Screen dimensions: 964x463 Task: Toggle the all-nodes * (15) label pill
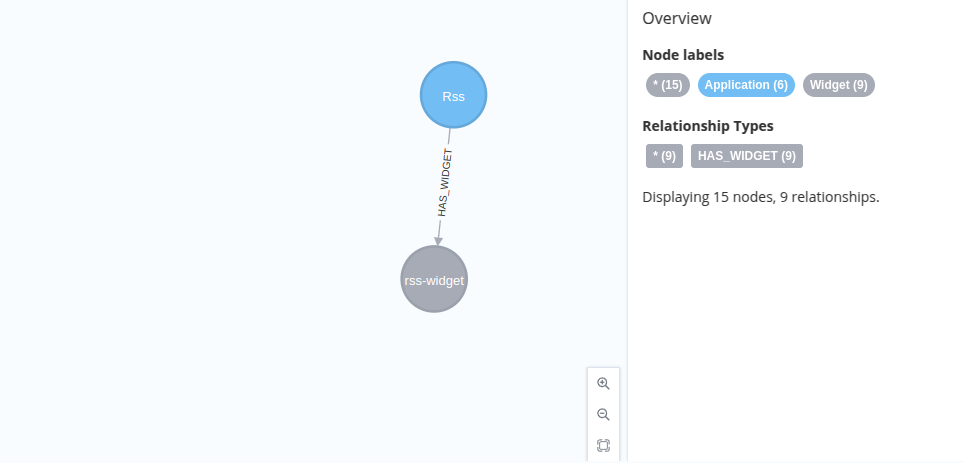(668, 85)
